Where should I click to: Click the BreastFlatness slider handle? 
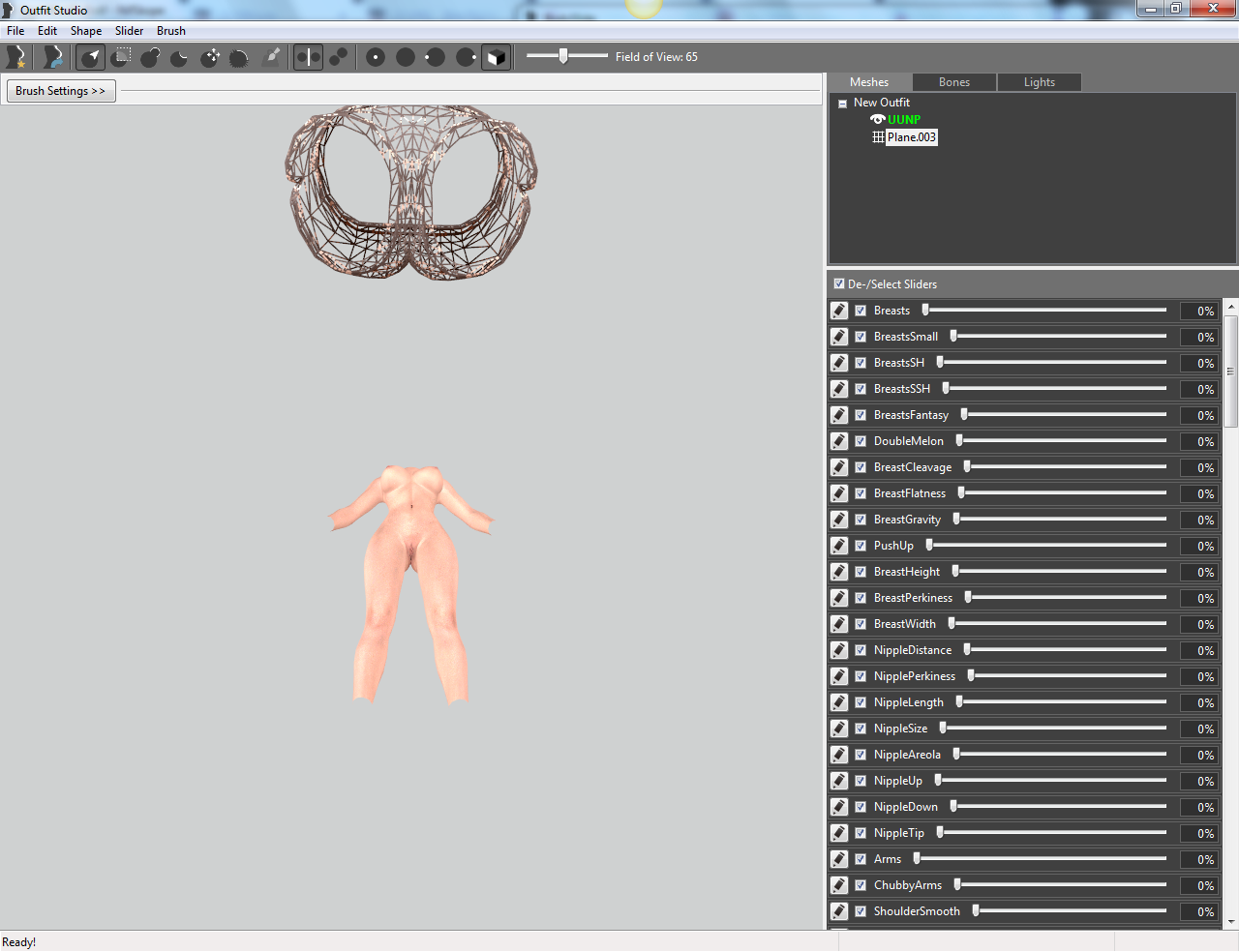961,492
